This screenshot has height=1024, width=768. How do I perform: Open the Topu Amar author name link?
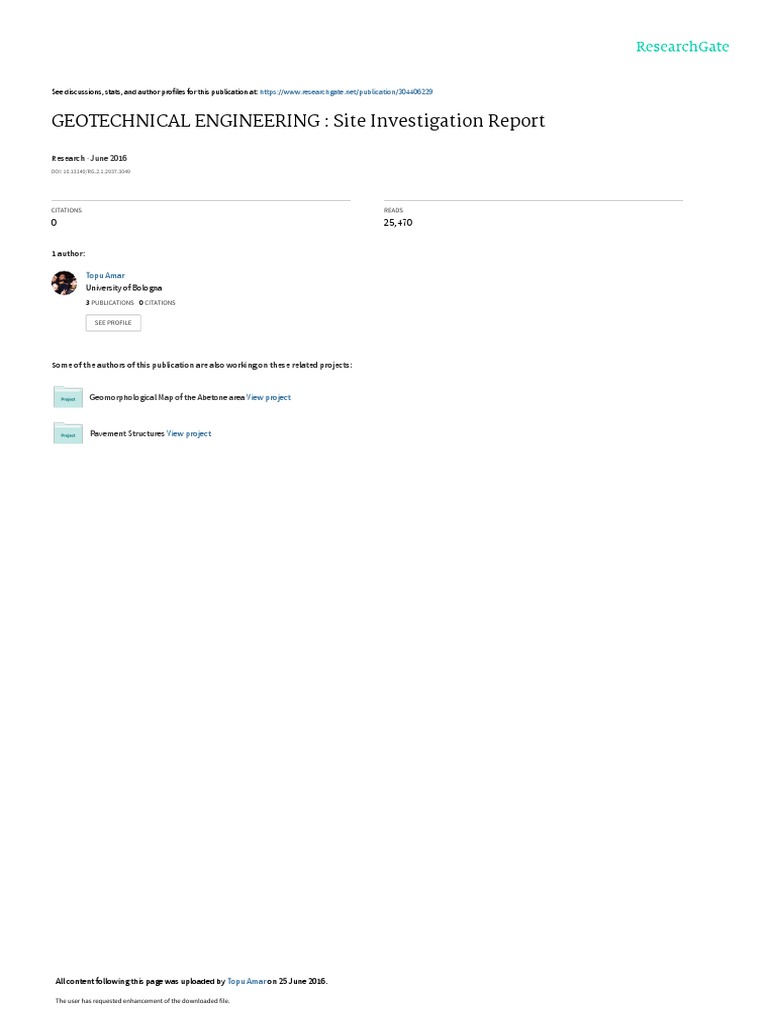[x=105, y=276]
